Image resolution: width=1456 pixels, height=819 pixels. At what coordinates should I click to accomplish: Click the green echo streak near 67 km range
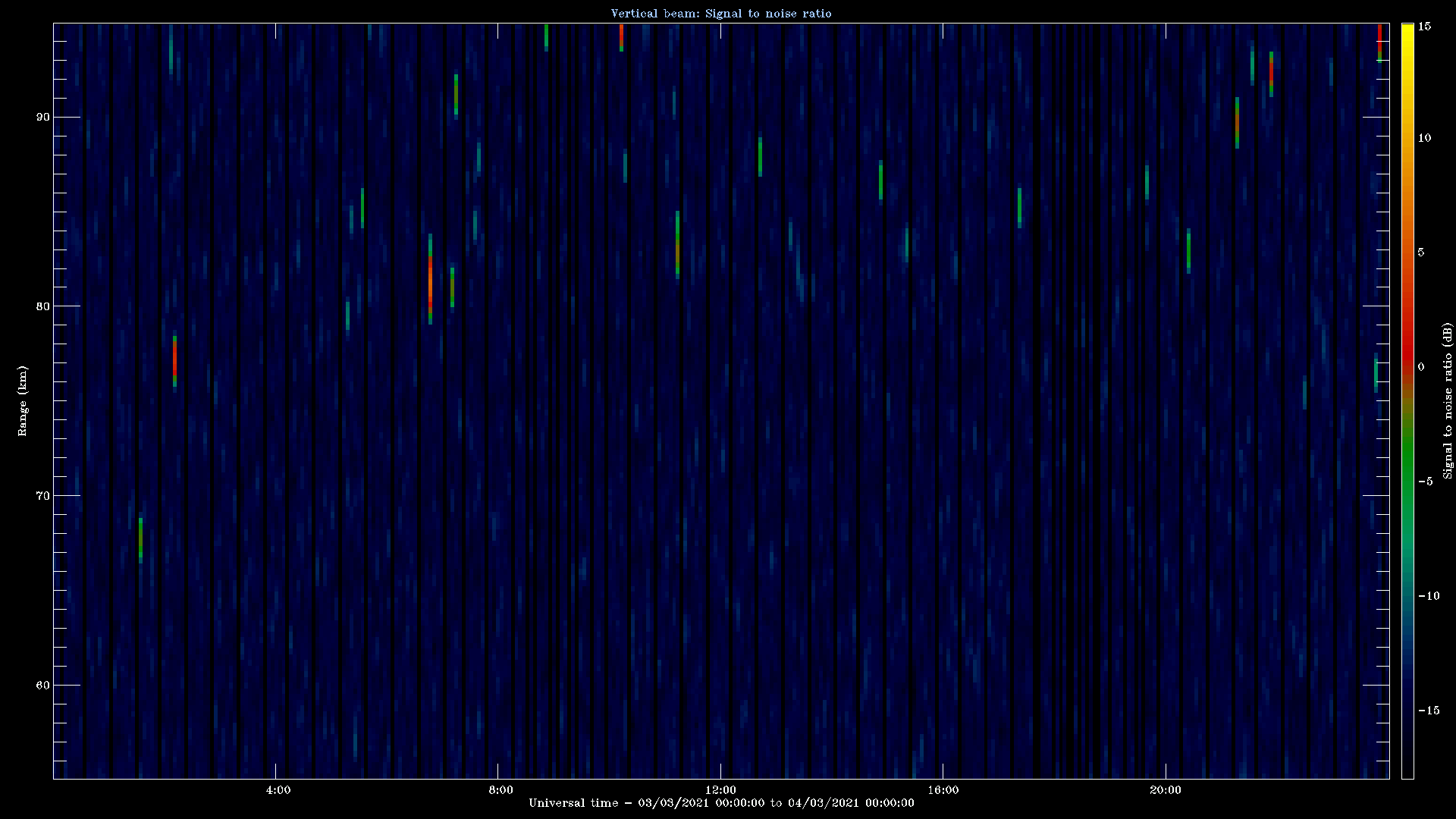pos(140,539)
